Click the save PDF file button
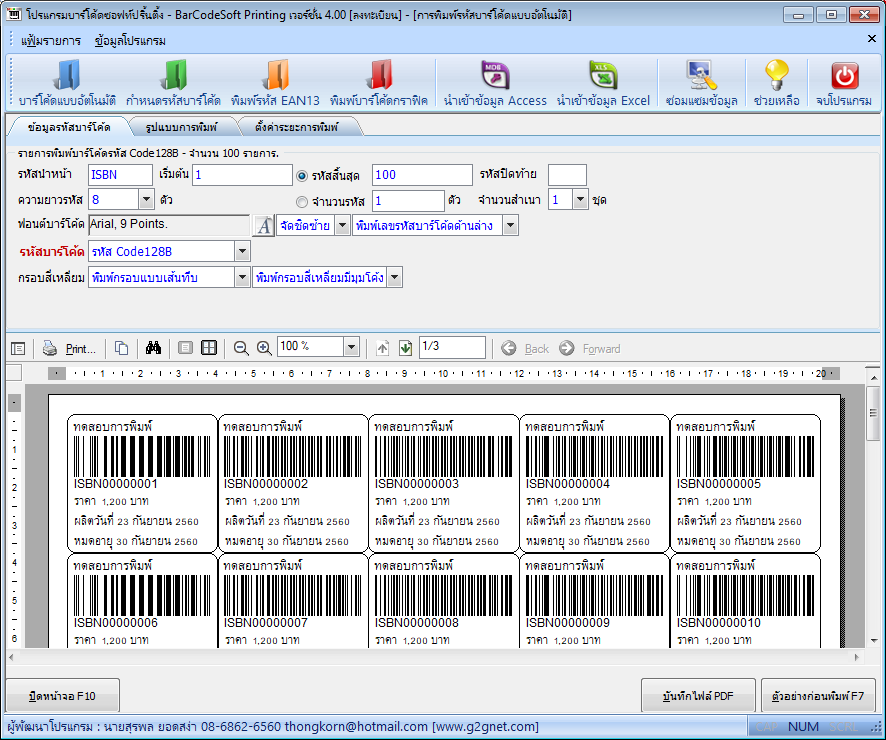Viewport: 886px width, 740px height. coord(697,695)
